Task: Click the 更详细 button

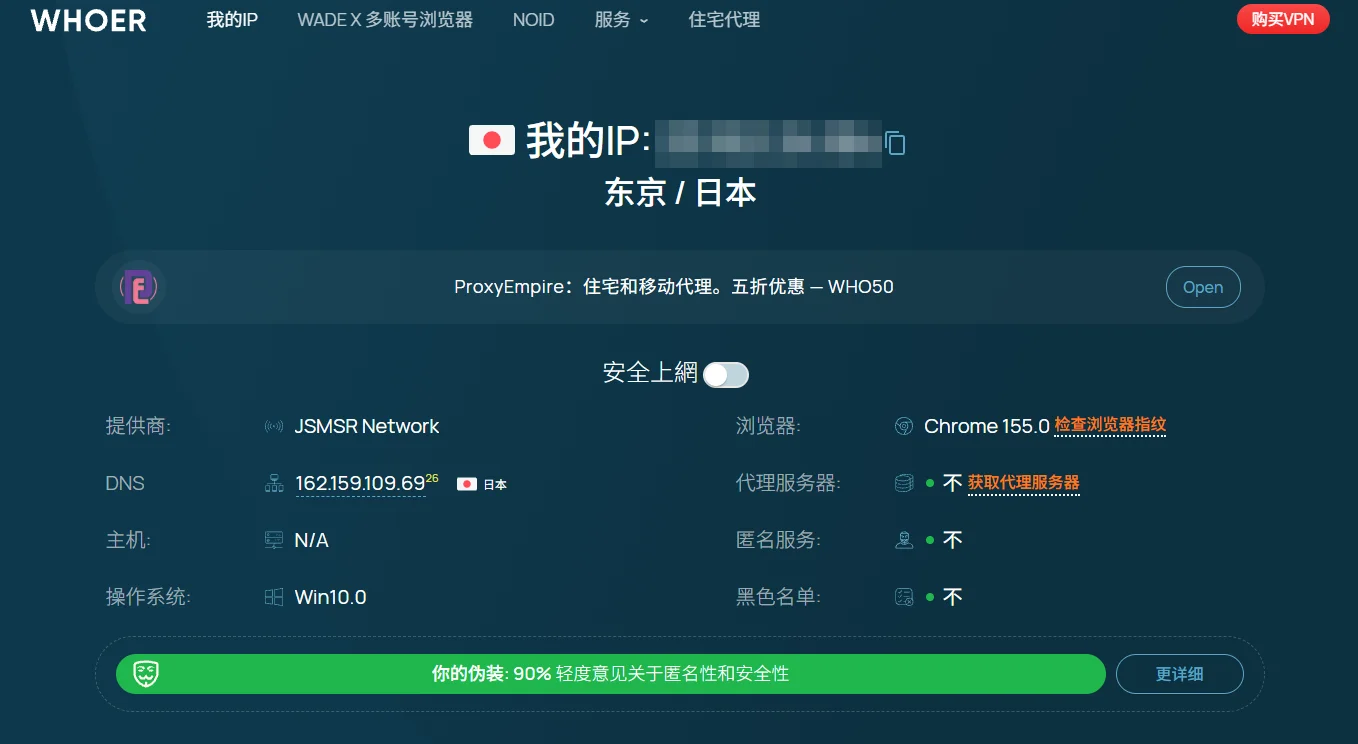Action: 1180,674
